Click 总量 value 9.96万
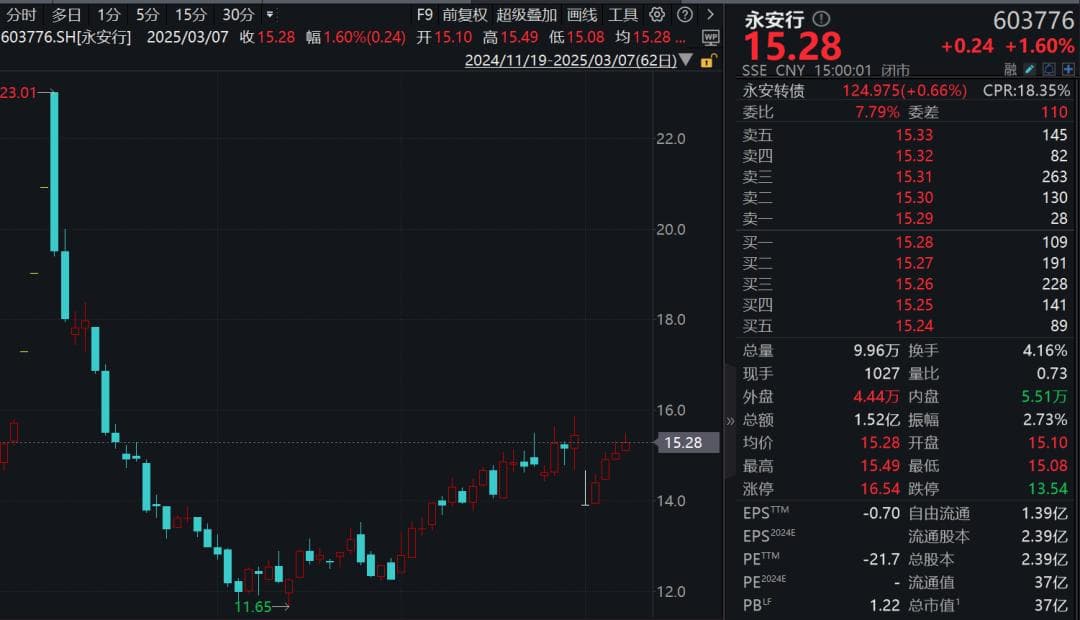The image size is (1080, 620). (876, 350)
